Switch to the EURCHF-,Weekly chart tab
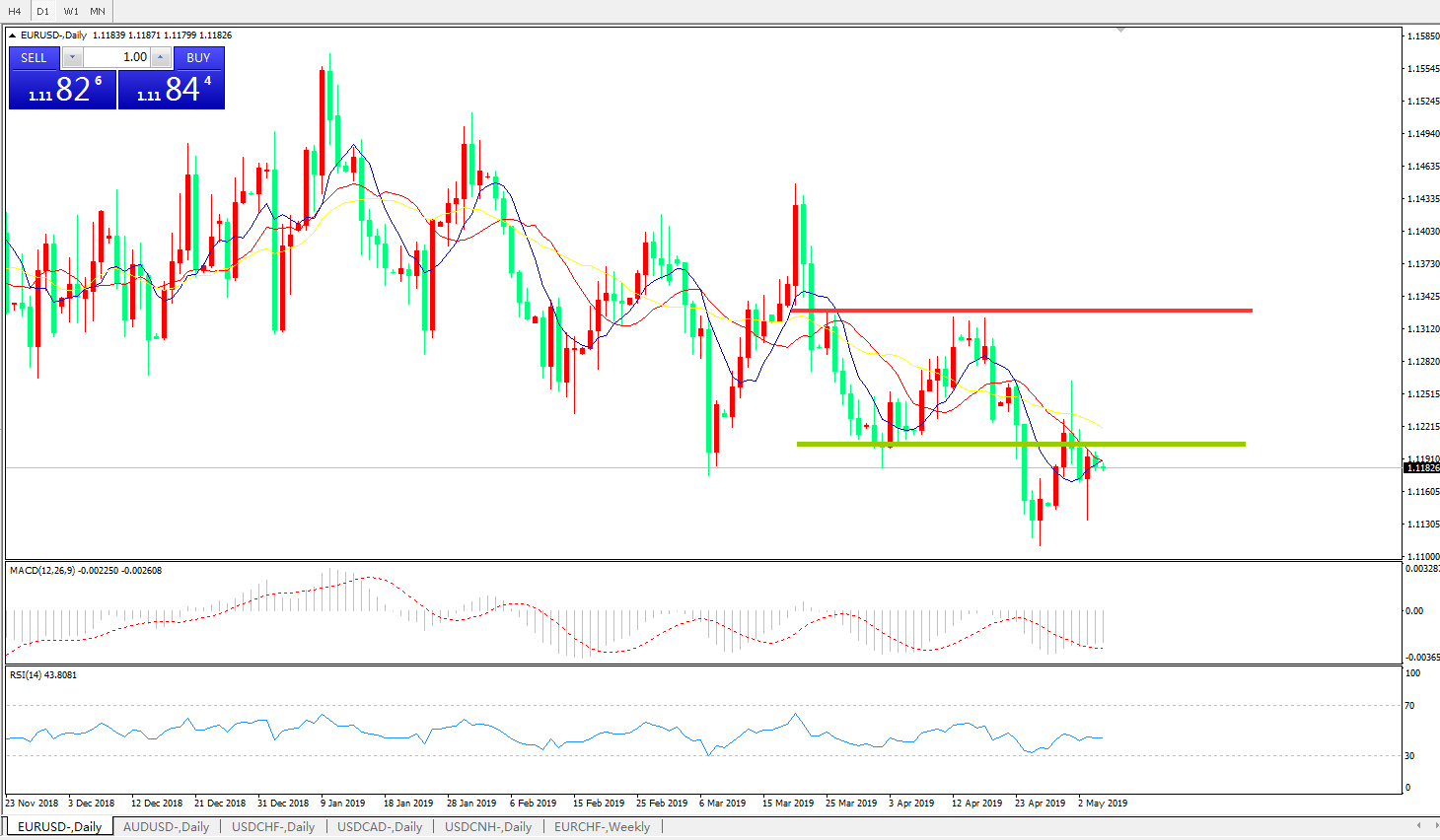This screenshot has width=1440, height=840. pyautogui.click(x=602, y=827)
